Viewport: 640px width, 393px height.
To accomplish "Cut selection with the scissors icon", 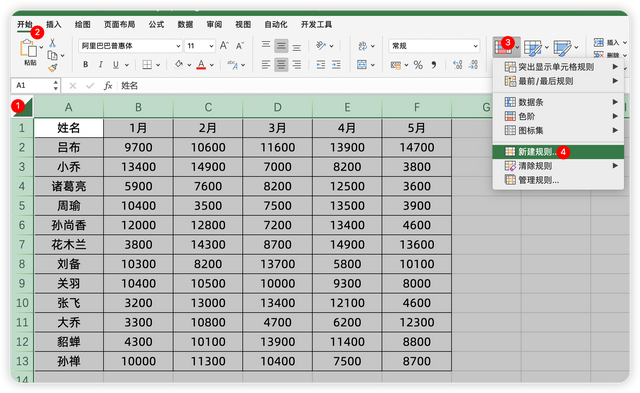I will click(52, 42).
